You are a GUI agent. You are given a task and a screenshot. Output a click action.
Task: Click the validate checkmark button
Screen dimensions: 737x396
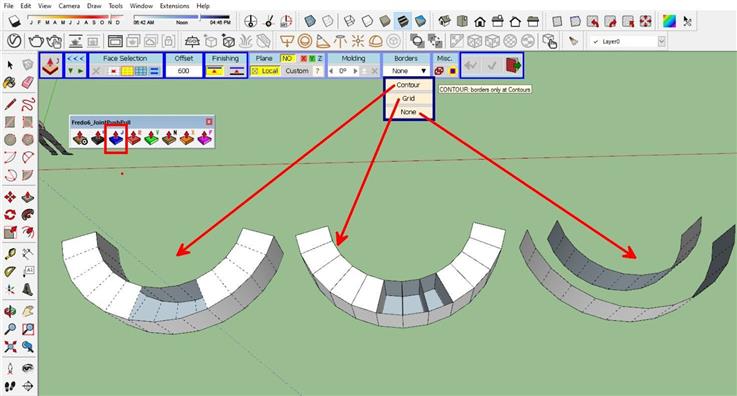click(x=492, y=65)
